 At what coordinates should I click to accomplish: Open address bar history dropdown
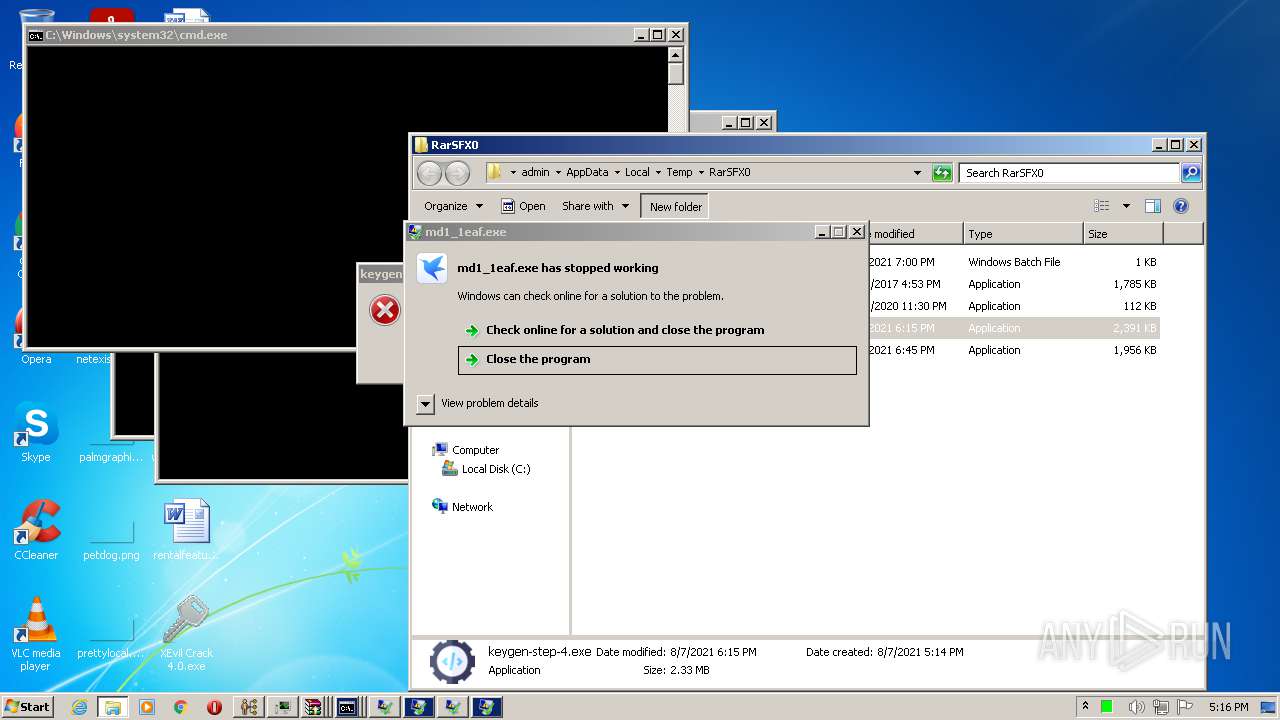(917, 173)
